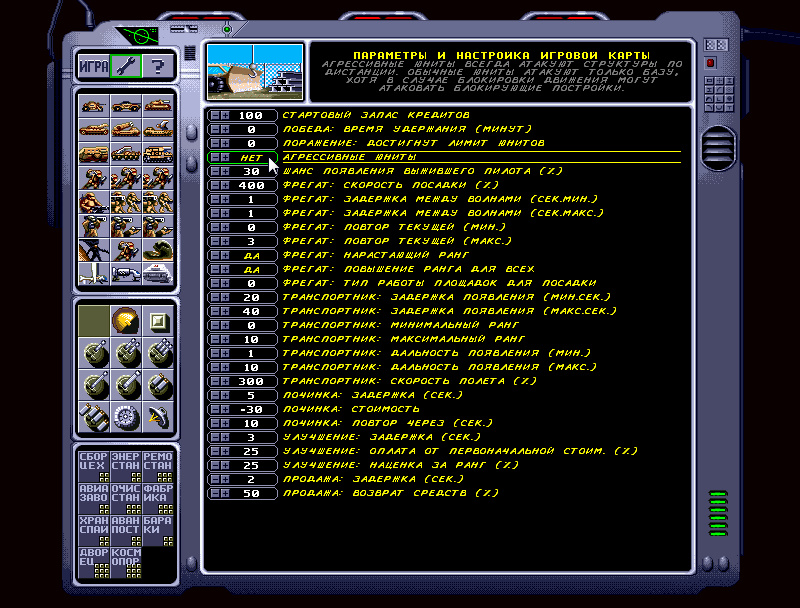Image resolution: width=800 pixels, height=608 pixels.
Task: Select the sonic tank with dish unit
Action: (158, 130)
